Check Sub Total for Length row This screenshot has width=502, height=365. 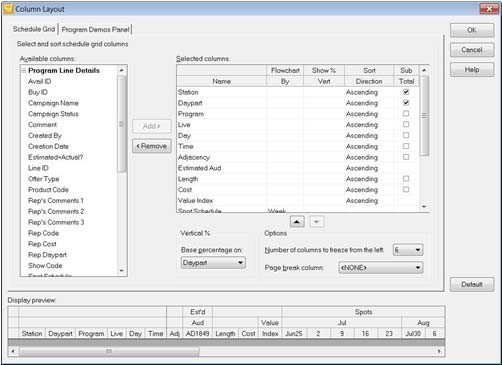[x=406, y=178]
